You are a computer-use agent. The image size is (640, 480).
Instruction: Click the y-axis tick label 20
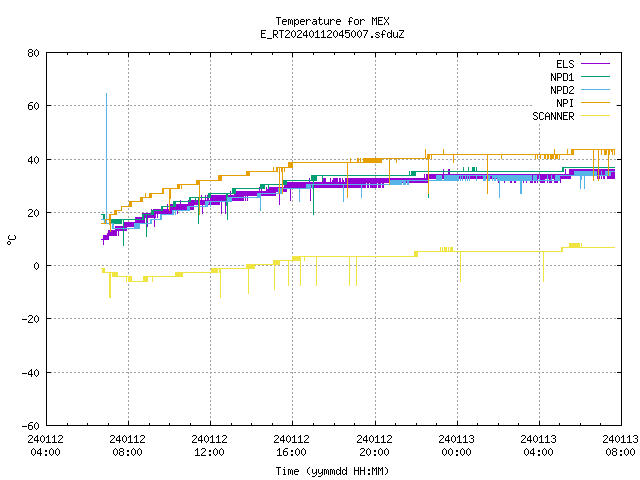click(34, 213)
